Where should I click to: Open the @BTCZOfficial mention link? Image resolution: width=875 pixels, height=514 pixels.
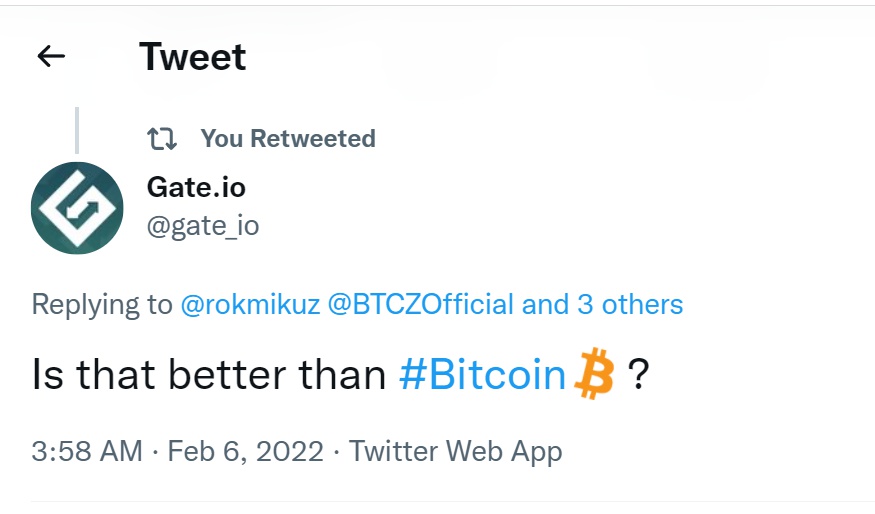(x=421, y=304)
